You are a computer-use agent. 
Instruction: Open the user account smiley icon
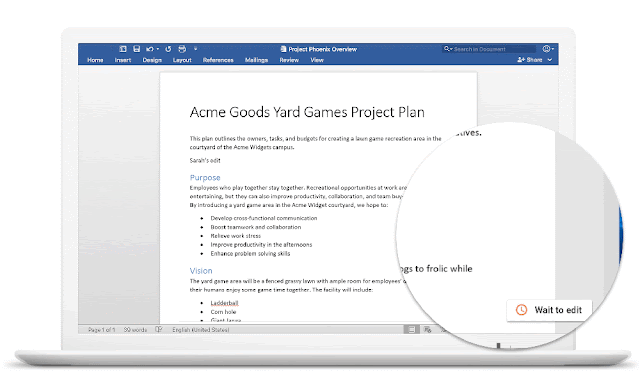pyautogui.click(x=546, y=49)
